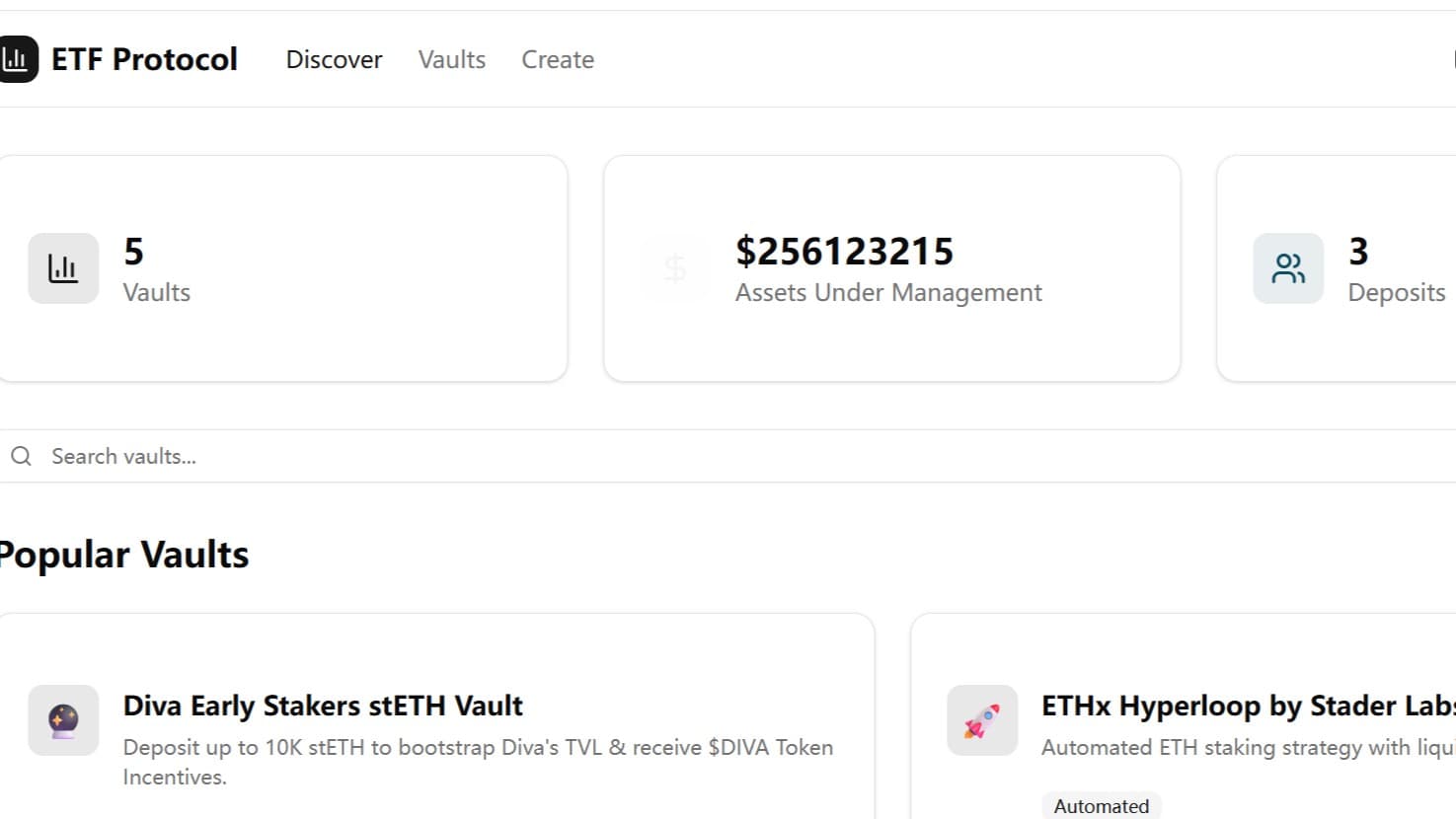Click the ETF Protocol brand name
The width and height of the screenshot is (1456, 819).
[x=144, y=59]
